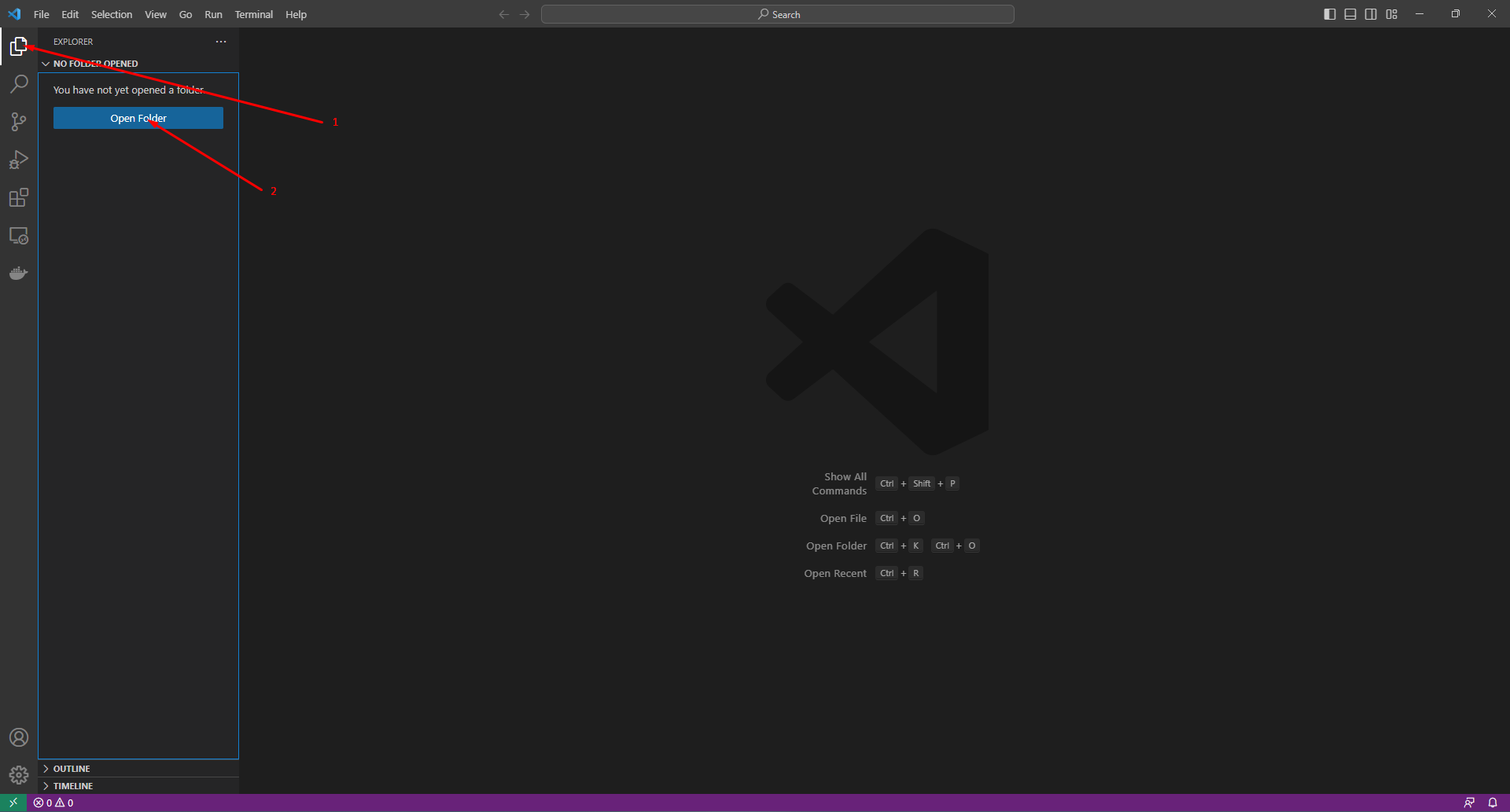Restore down the VS Code window

point(1456,14)
